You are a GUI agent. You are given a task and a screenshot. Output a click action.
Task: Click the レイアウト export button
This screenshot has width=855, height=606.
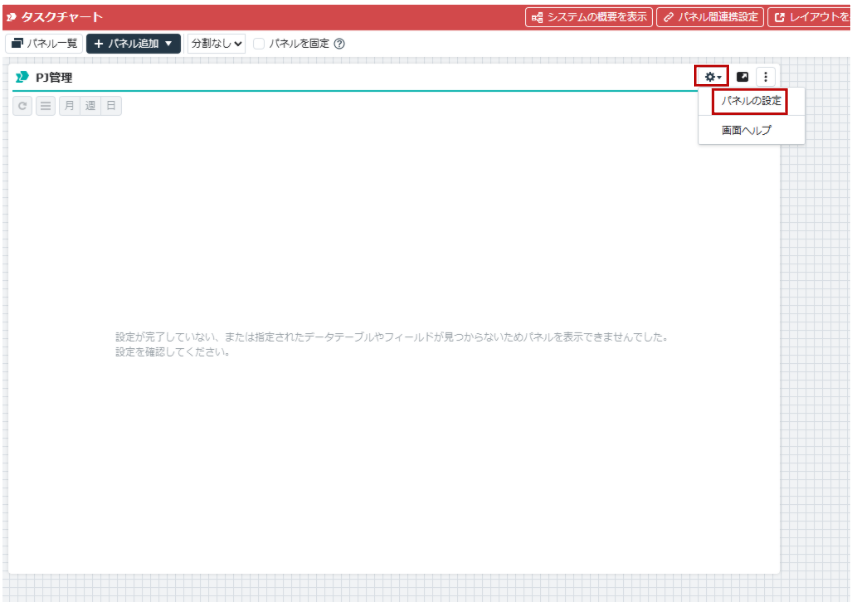click(x=810, y=17)
